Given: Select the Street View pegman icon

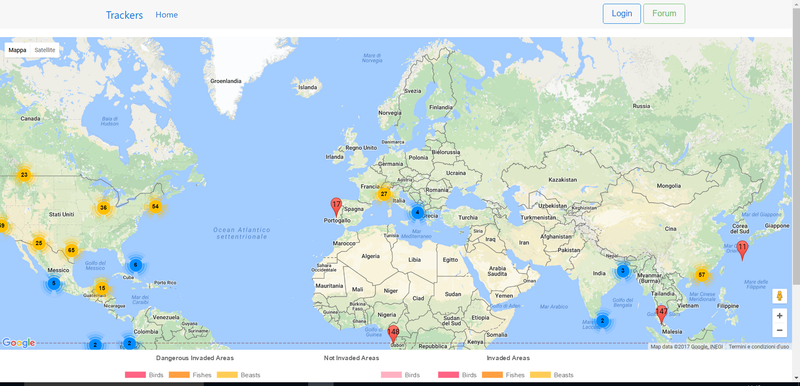Looking at the screenshot, I should 779,296.
